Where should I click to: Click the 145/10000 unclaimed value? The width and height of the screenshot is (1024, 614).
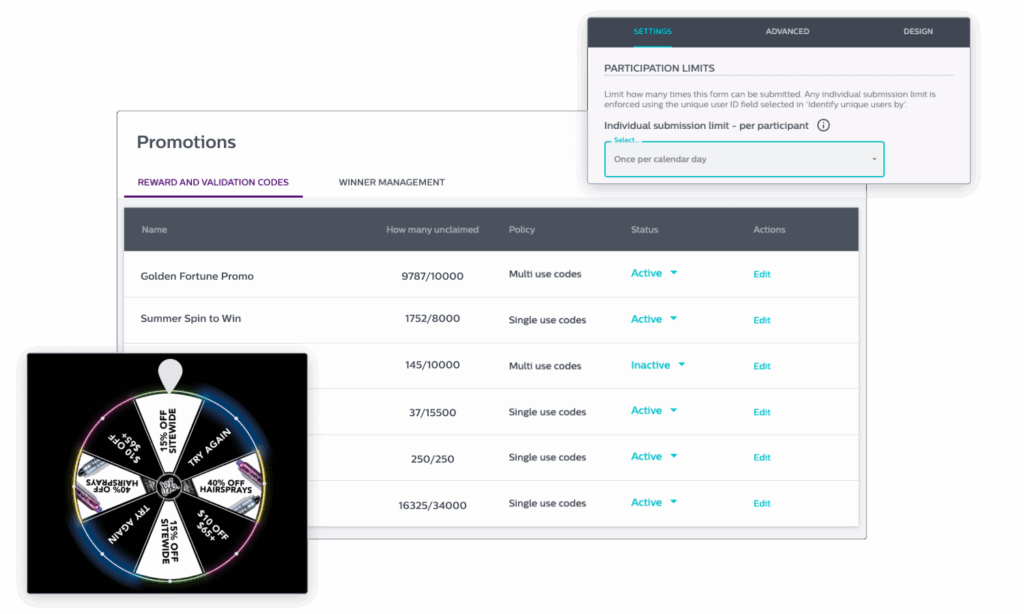pyautogui.click(x=432, y=365)
